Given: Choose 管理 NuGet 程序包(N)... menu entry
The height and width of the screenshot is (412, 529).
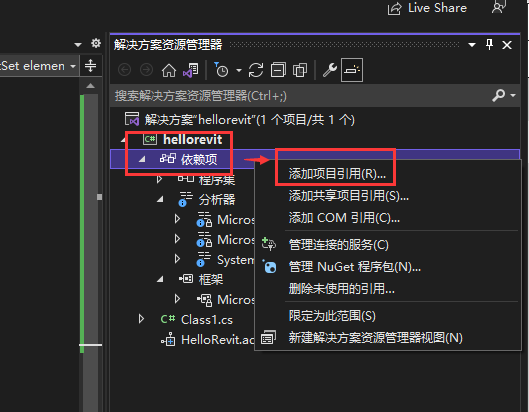Looking at the screenshot, I should pos(355,267).
